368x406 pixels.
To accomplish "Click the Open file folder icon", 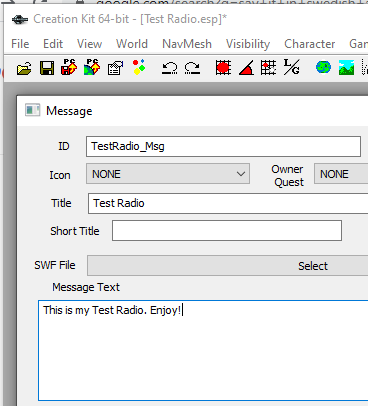I will point(24,68).
